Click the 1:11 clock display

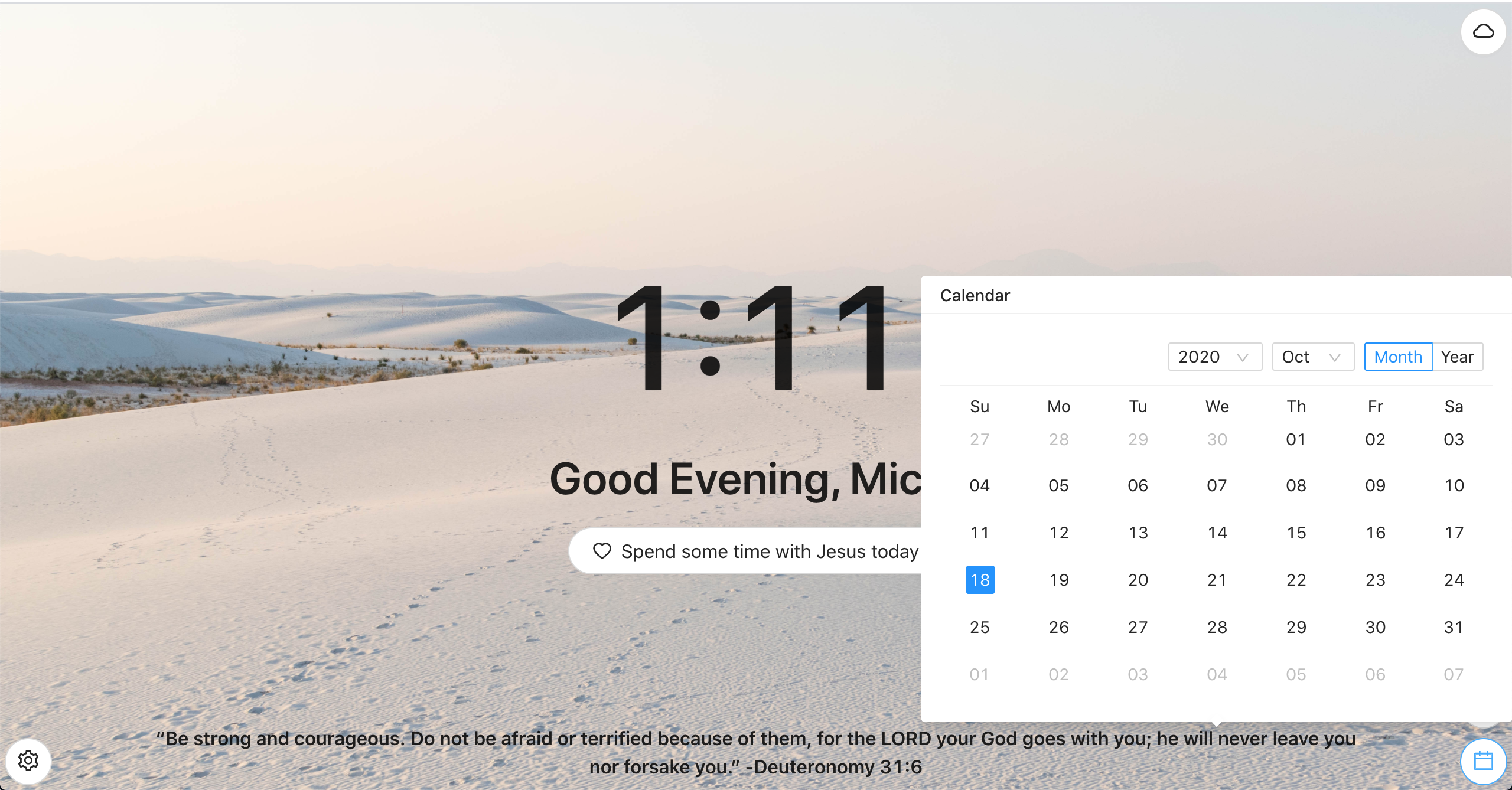(x=751, y=338)
